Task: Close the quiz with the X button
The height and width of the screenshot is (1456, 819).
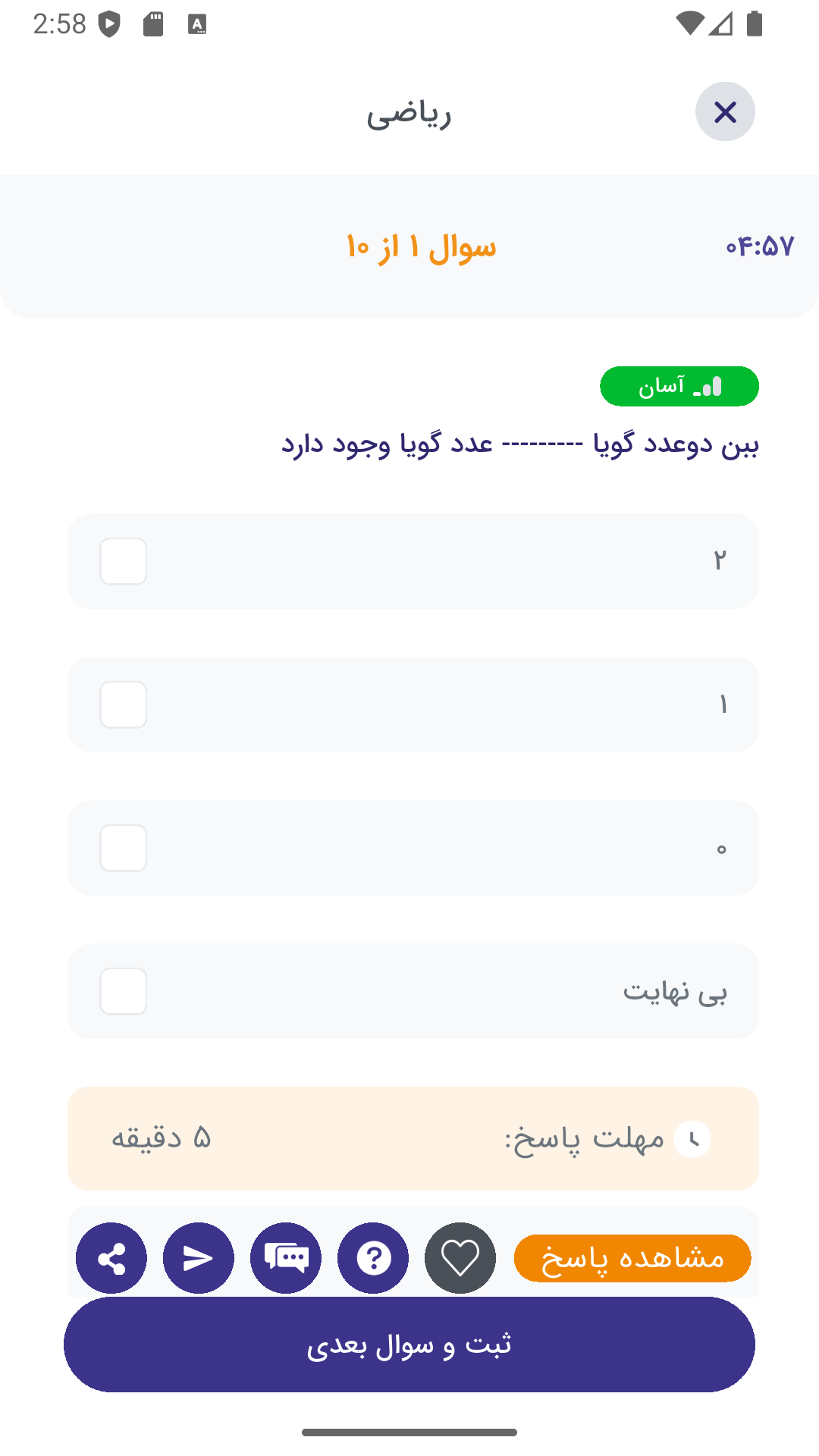Action: [725, 112]
